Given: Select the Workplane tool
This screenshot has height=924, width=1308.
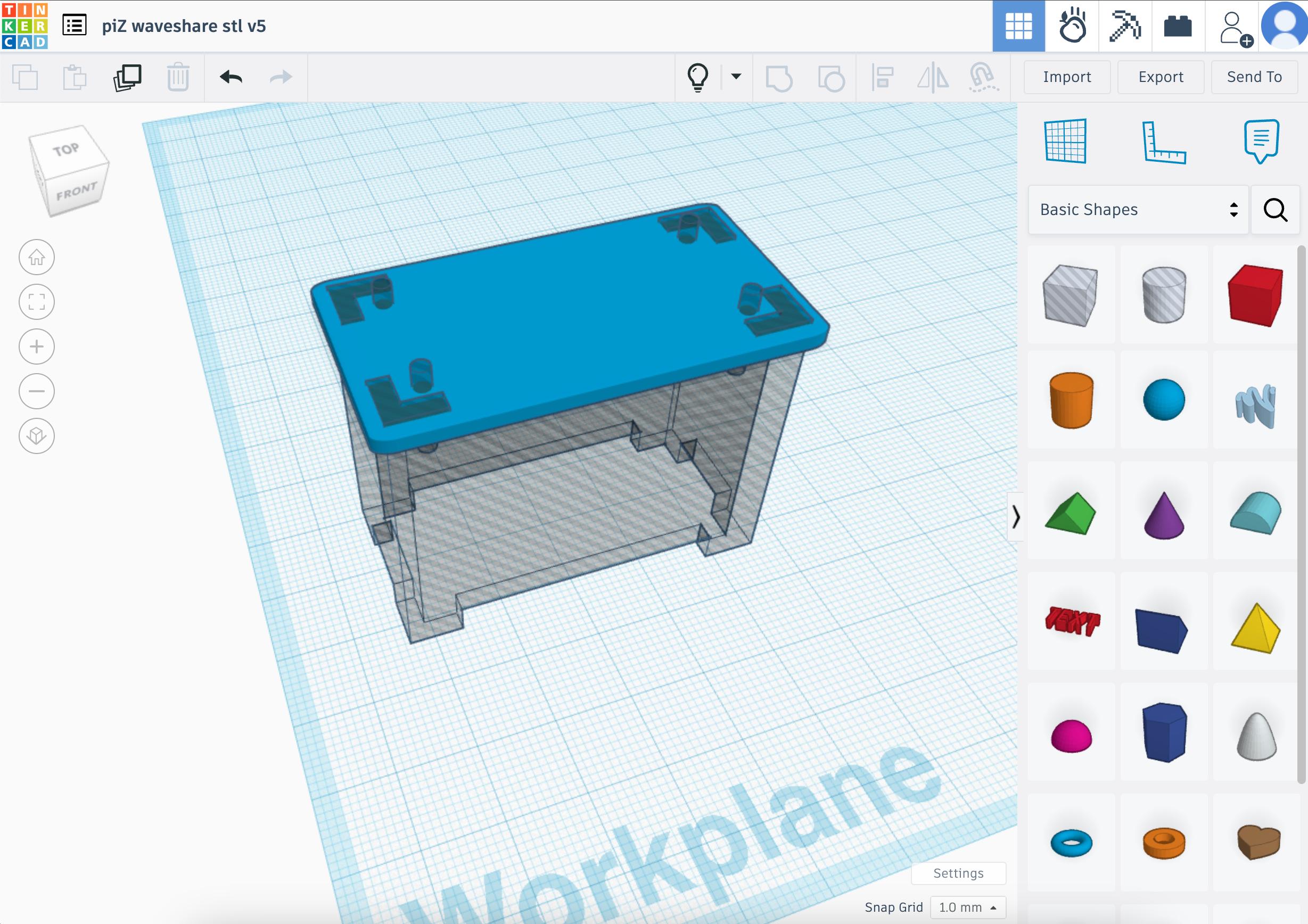Looking at the screenshot, I should [x=1066, y=141].
